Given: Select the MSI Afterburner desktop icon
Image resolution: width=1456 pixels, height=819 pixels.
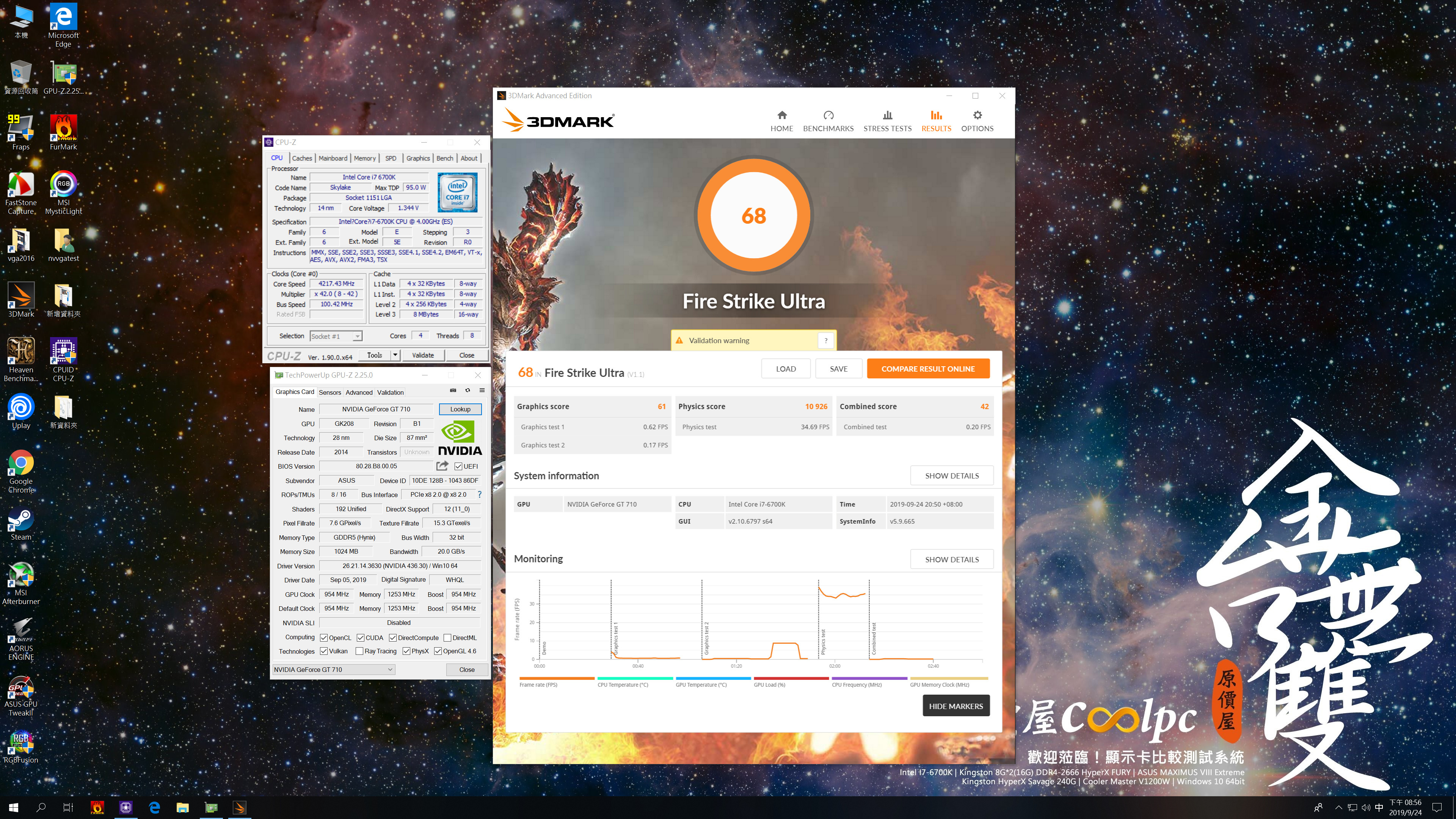Looking at the screenshot, I should (21, 583).
